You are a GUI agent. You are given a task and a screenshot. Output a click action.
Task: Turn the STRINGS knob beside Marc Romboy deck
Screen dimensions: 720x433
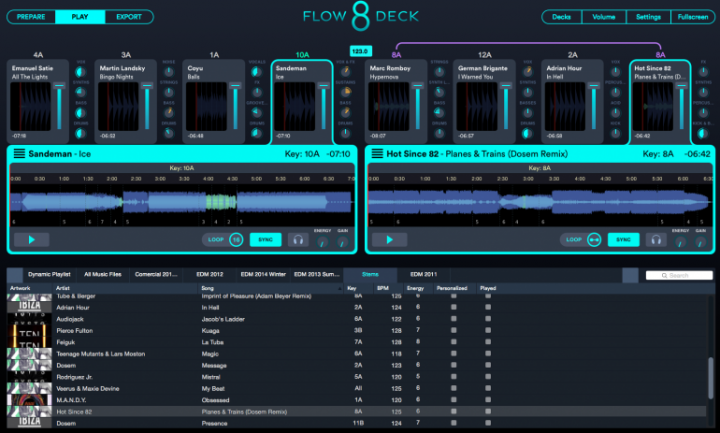coord(439,72)
